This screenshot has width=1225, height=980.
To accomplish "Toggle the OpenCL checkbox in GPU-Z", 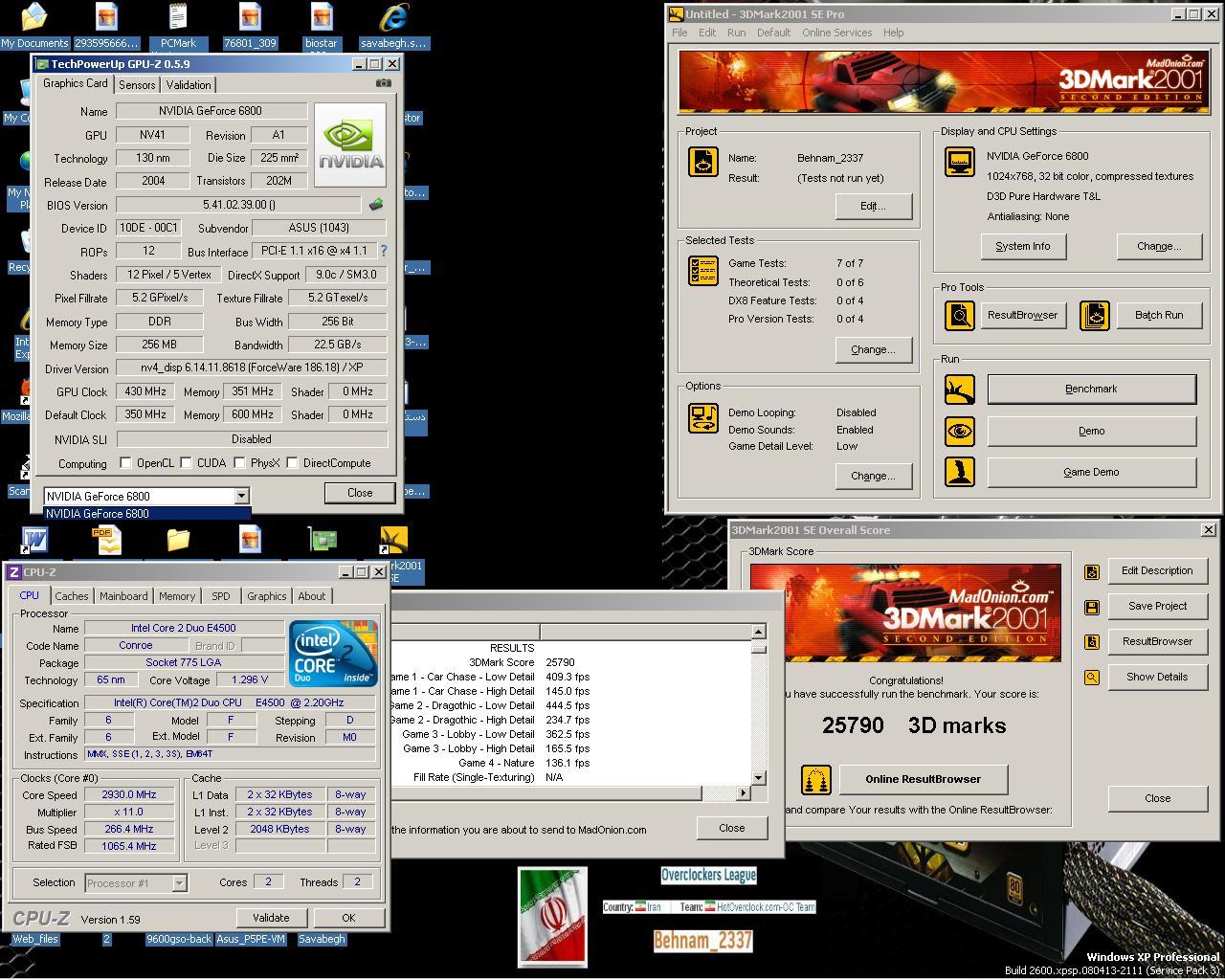I will pyautogui.click(x=125, y=462).
